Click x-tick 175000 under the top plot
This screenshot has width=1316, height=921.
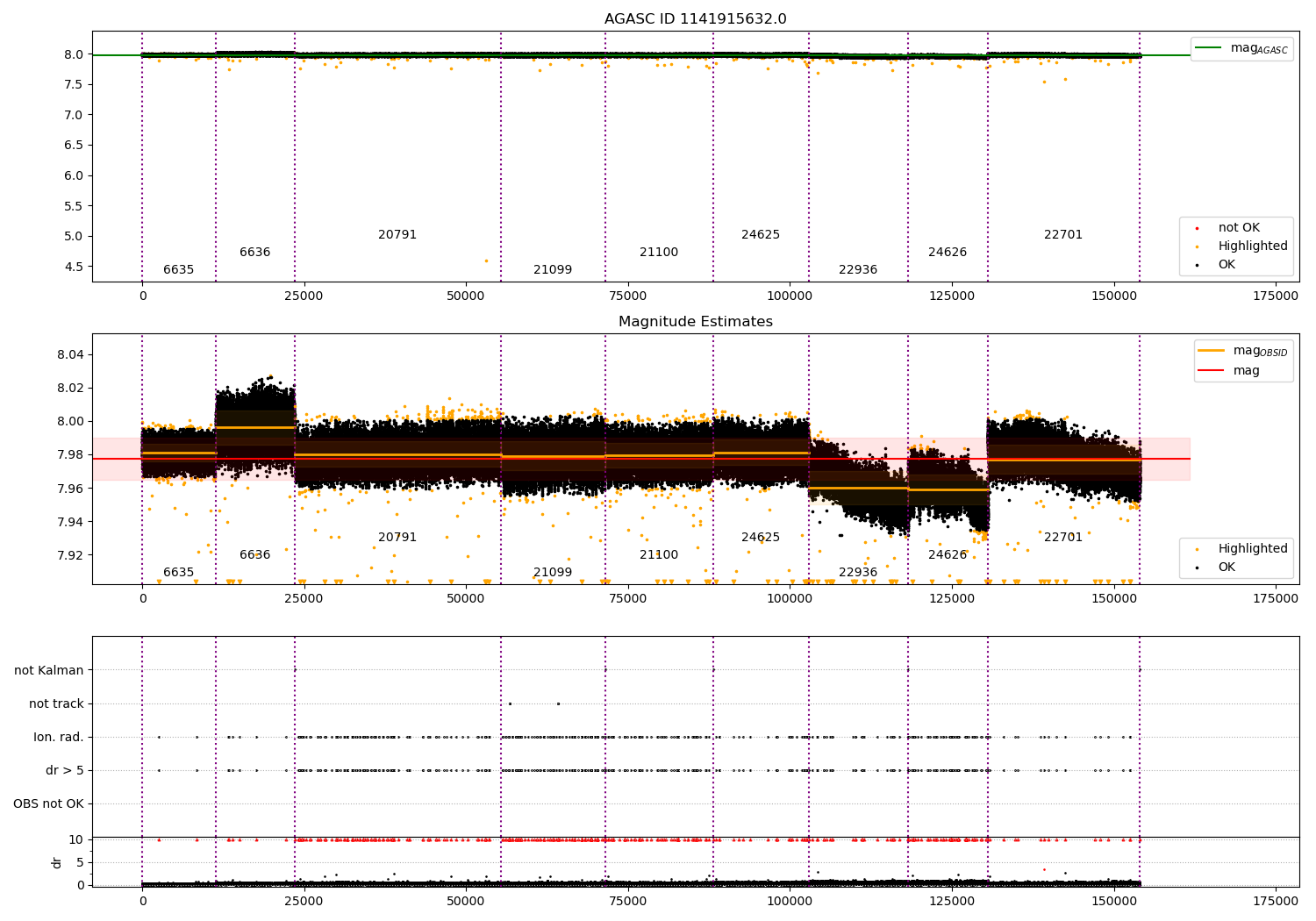[x=1275, y=296]
